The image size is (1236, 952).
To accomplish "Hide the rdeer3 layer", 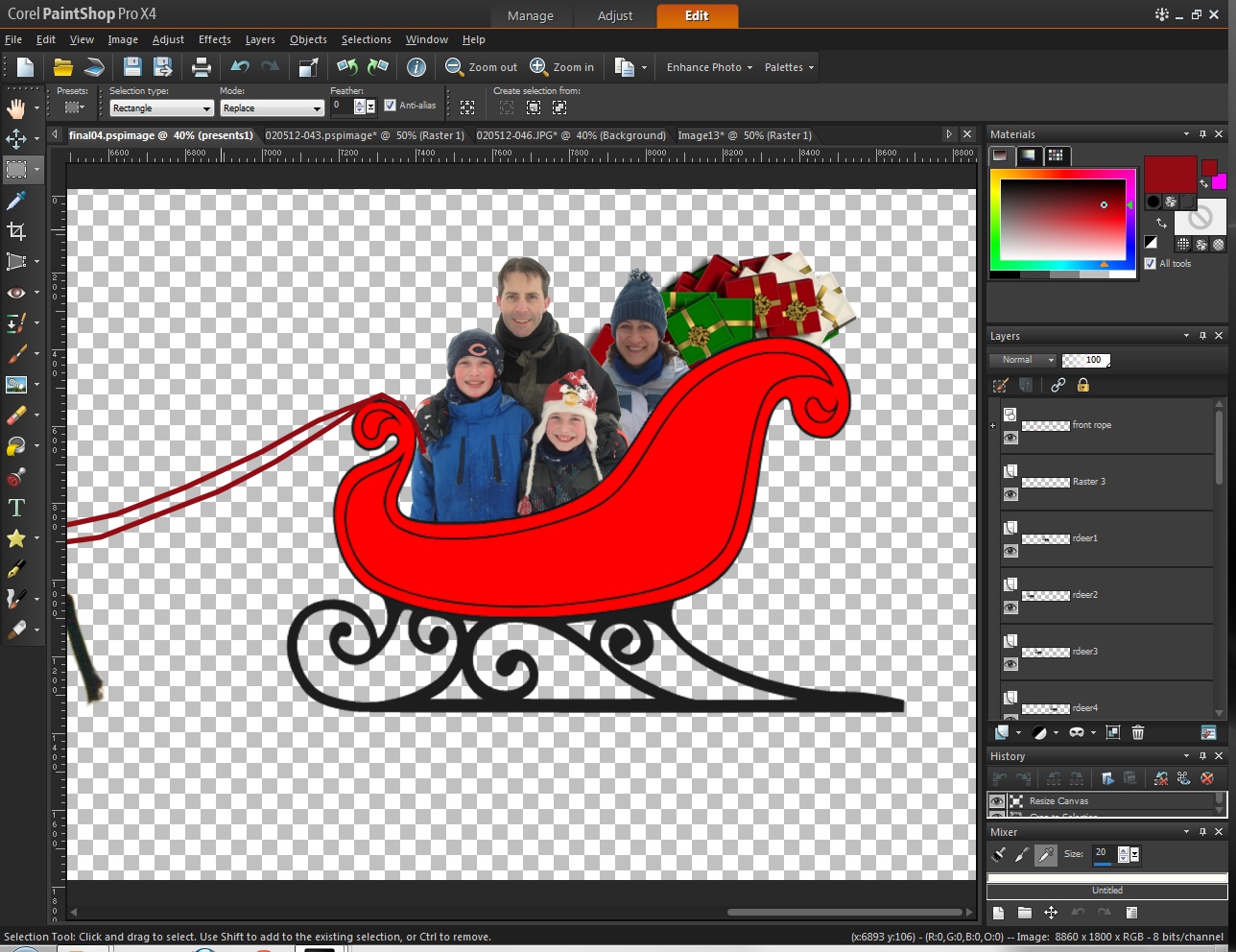I will 1010,664.
